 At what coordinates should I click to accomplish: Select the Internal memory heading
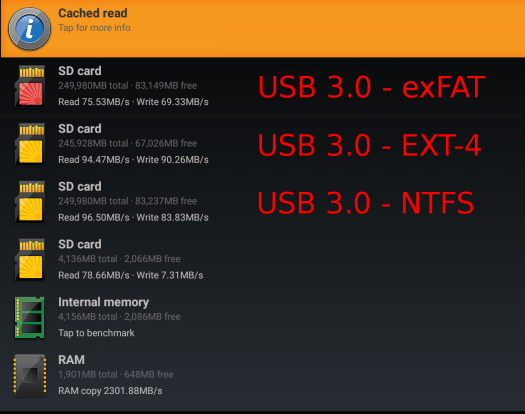(x=103, y=302)
